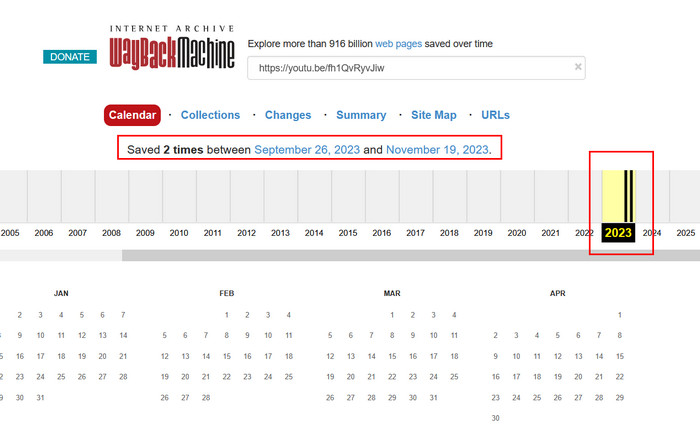Click January 18 in the calendar
The height and width of the screenshot is (427, 700).
pyautogui.click(x=61, y=356)
